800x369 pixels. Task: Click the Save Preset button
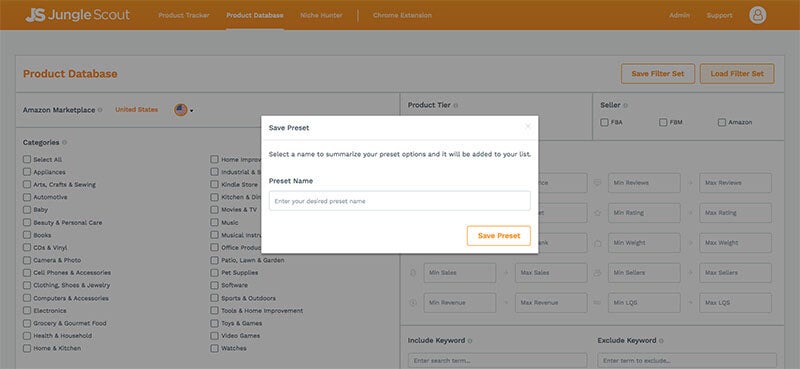click(498, 236)
